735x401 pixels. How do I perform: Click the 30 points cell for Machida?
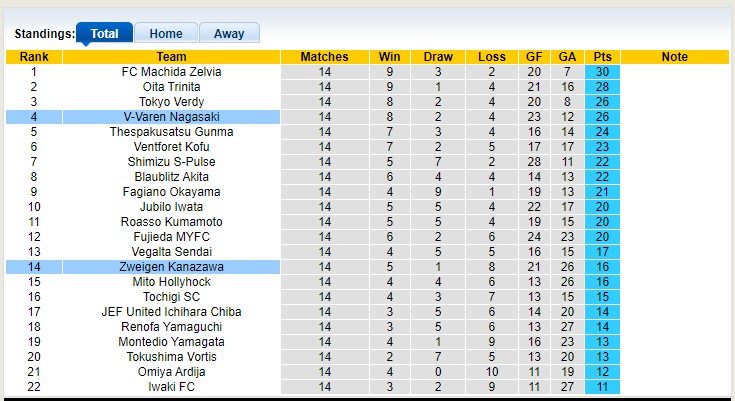603,72
